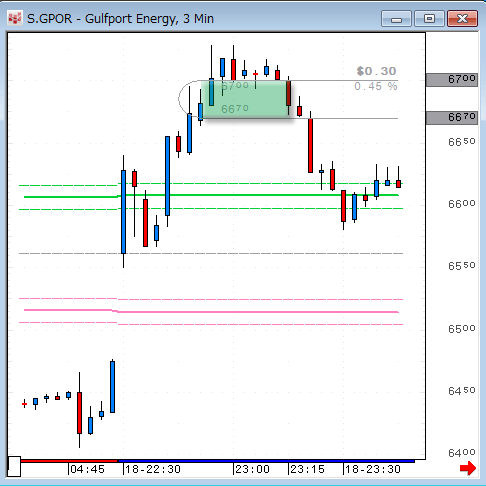Maximize the S.GPOR chart window
Screen dimensions: 486x486
(429, 19)
